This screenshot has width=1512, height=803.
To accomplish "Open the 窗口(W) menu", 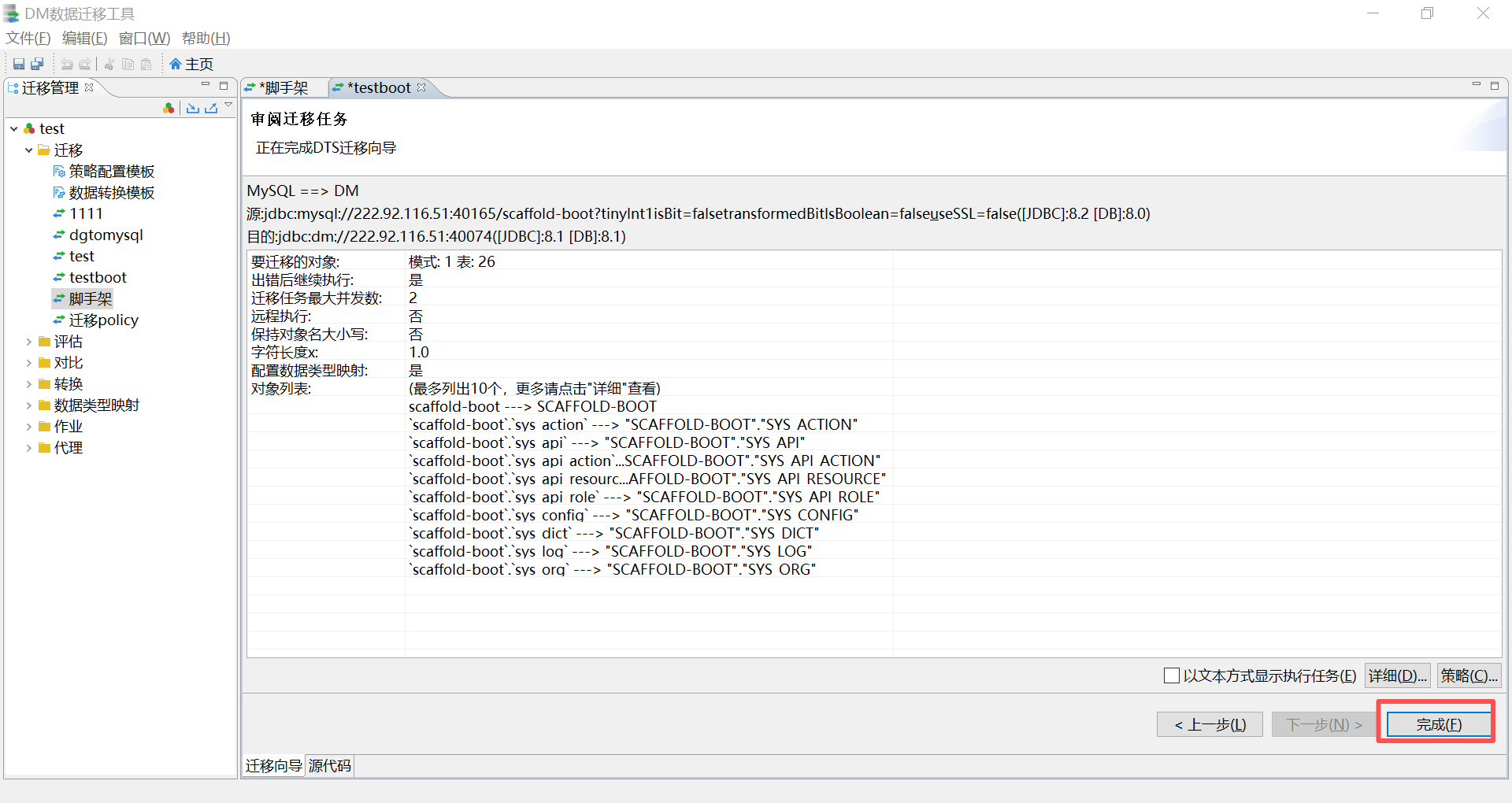I will pyautogui.click(x=144, y=38).
